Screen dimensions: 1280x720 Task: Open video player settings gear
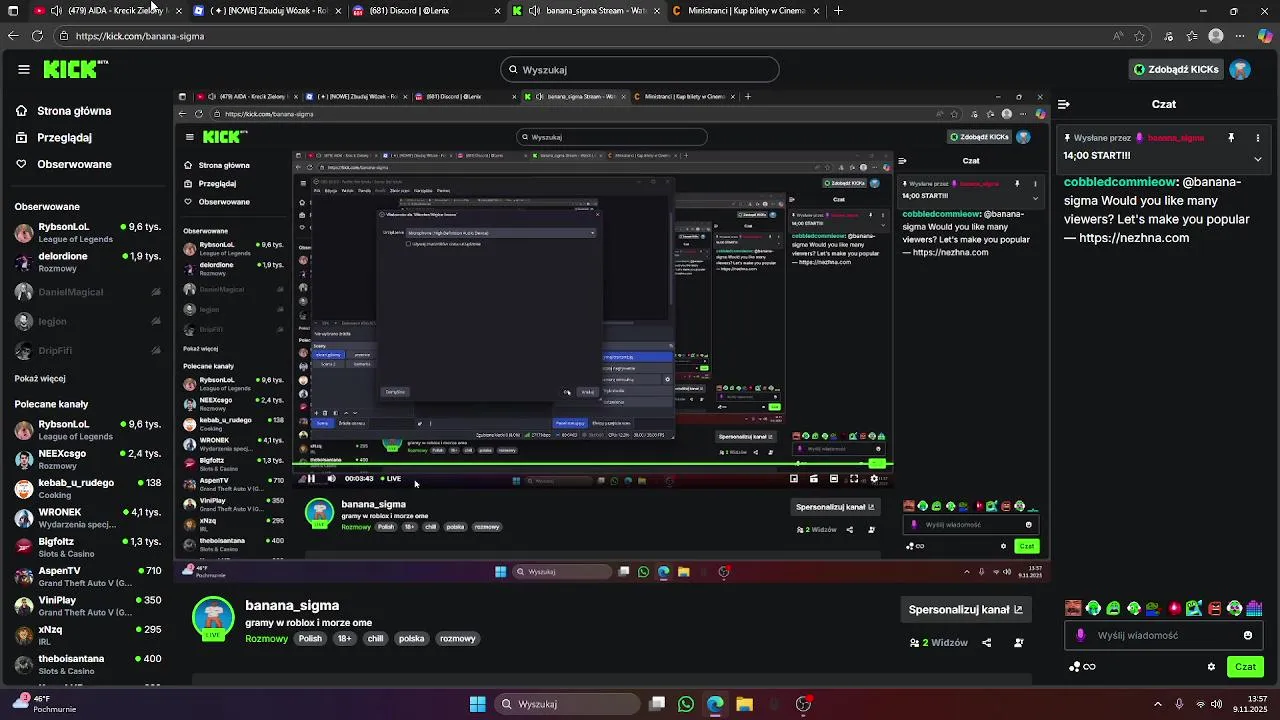coord(874,479)
